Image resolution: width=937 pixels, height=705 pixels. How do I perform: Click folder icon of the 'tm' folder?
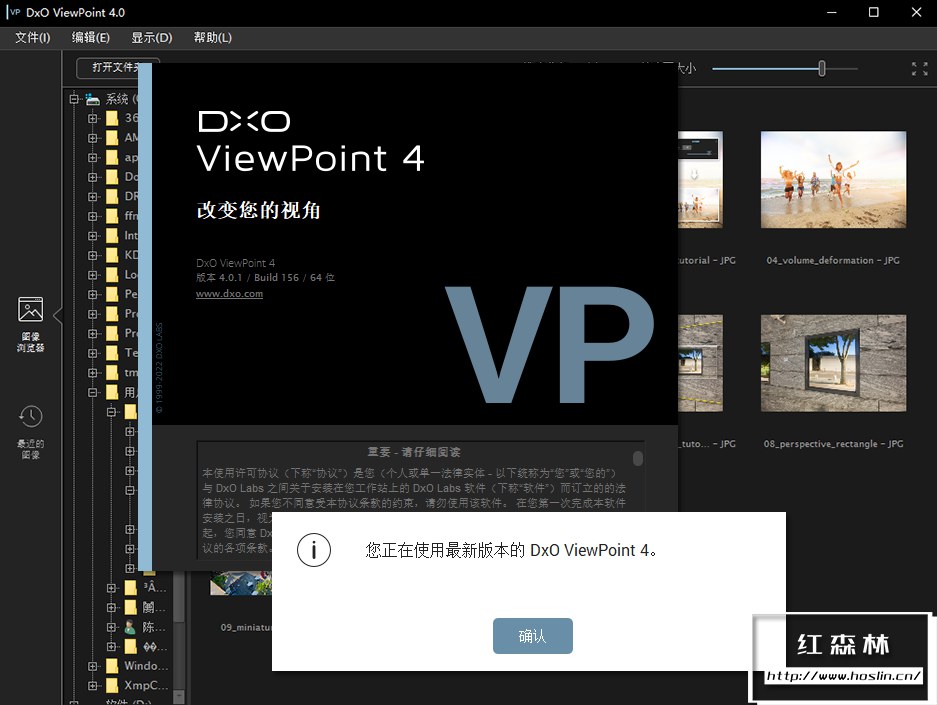(112, 373)
